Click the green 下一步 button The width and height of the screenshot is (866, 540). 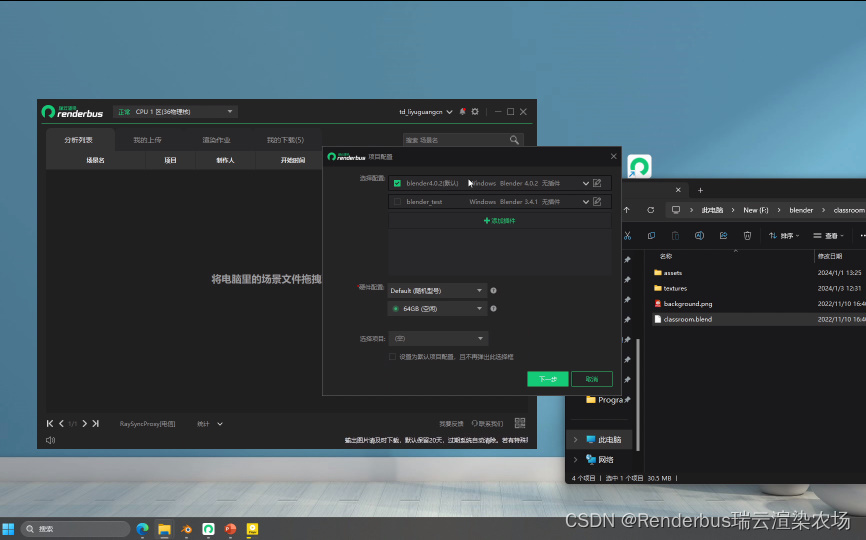[x=548, y=379]
